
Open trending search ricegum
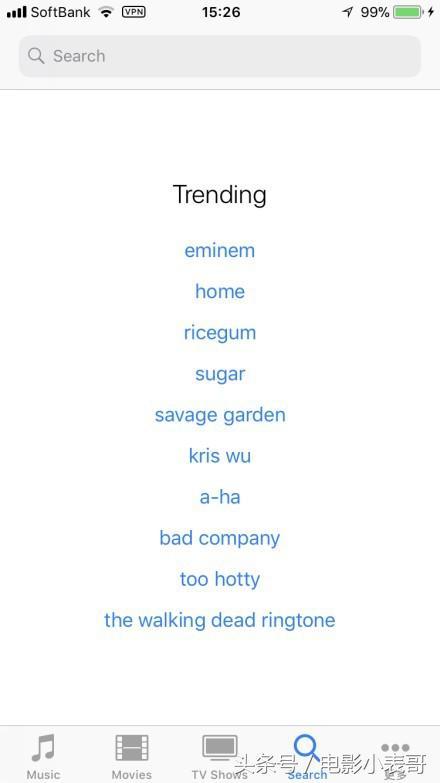(x=220, y=333)
